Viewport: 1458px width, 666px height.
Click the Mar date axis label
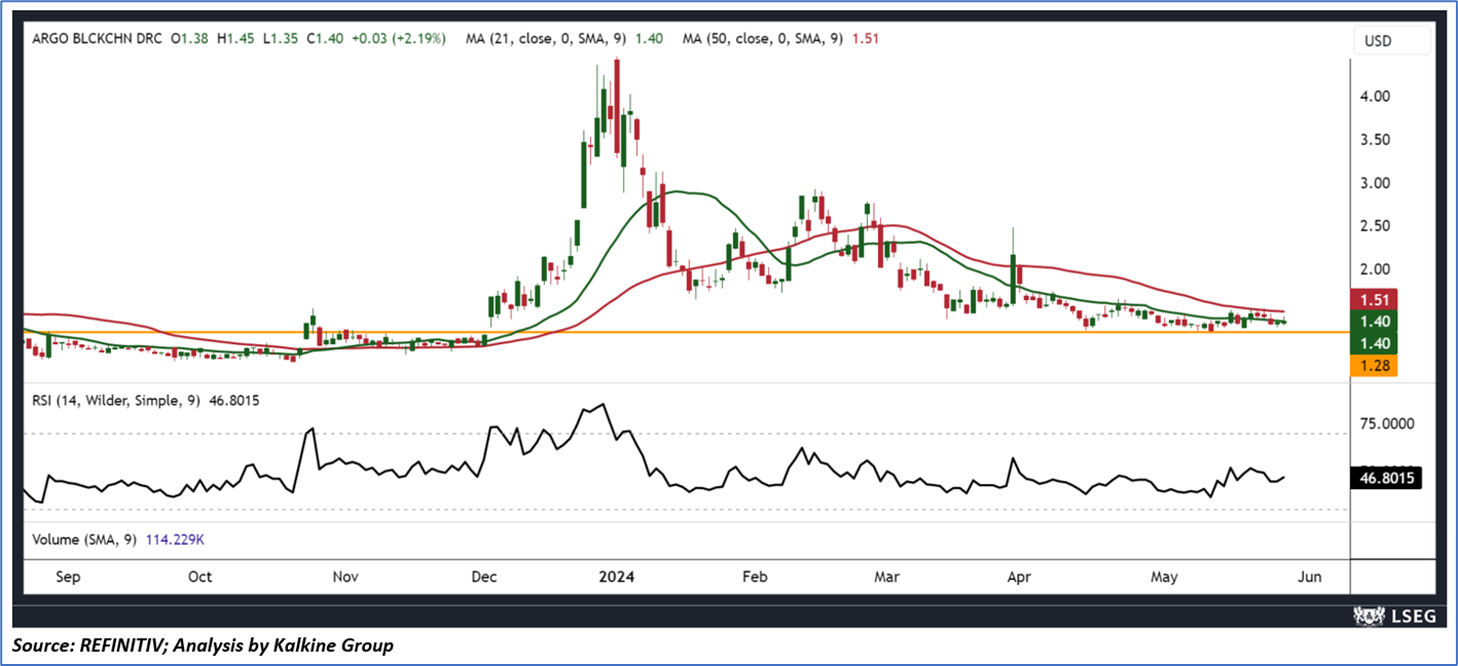[x=887, y=577]
